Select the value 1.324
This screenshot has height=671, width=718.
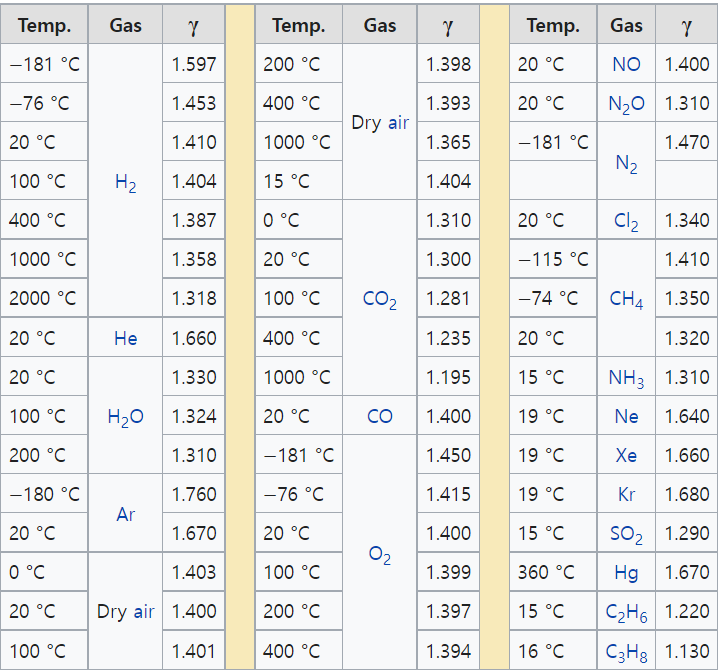(194, 416)
